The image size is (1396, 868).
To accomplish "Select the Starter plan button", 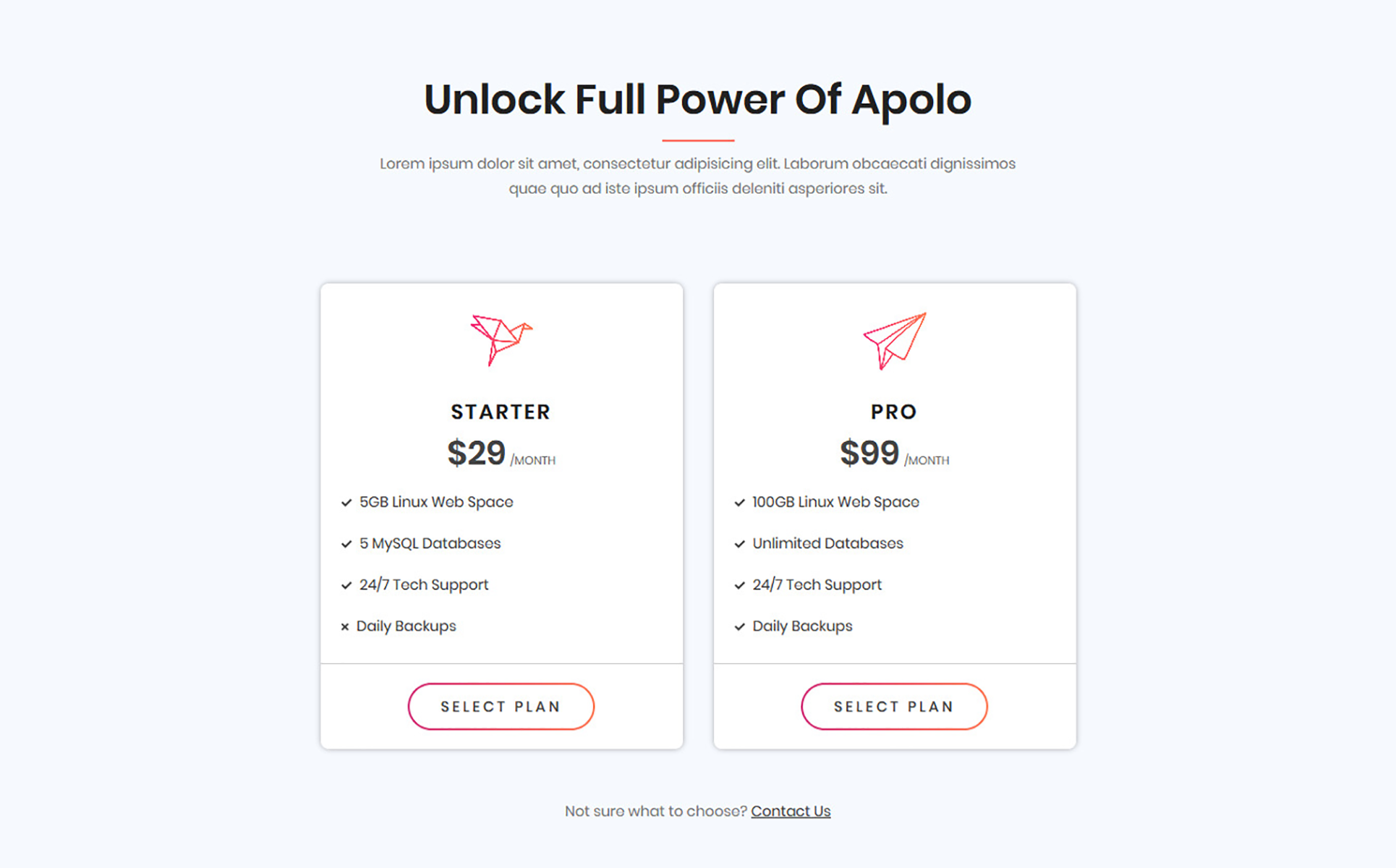I will coord(501,707).
